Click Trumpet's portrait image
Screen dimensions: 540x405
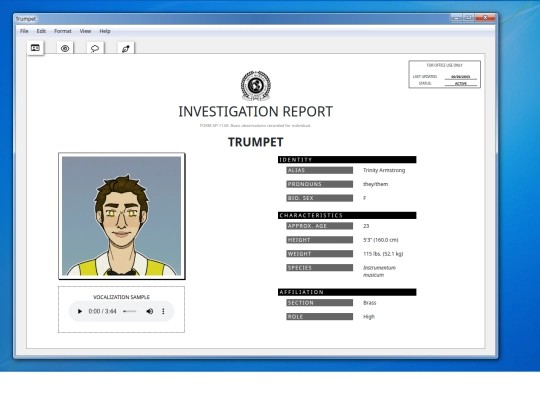(122, 216)
